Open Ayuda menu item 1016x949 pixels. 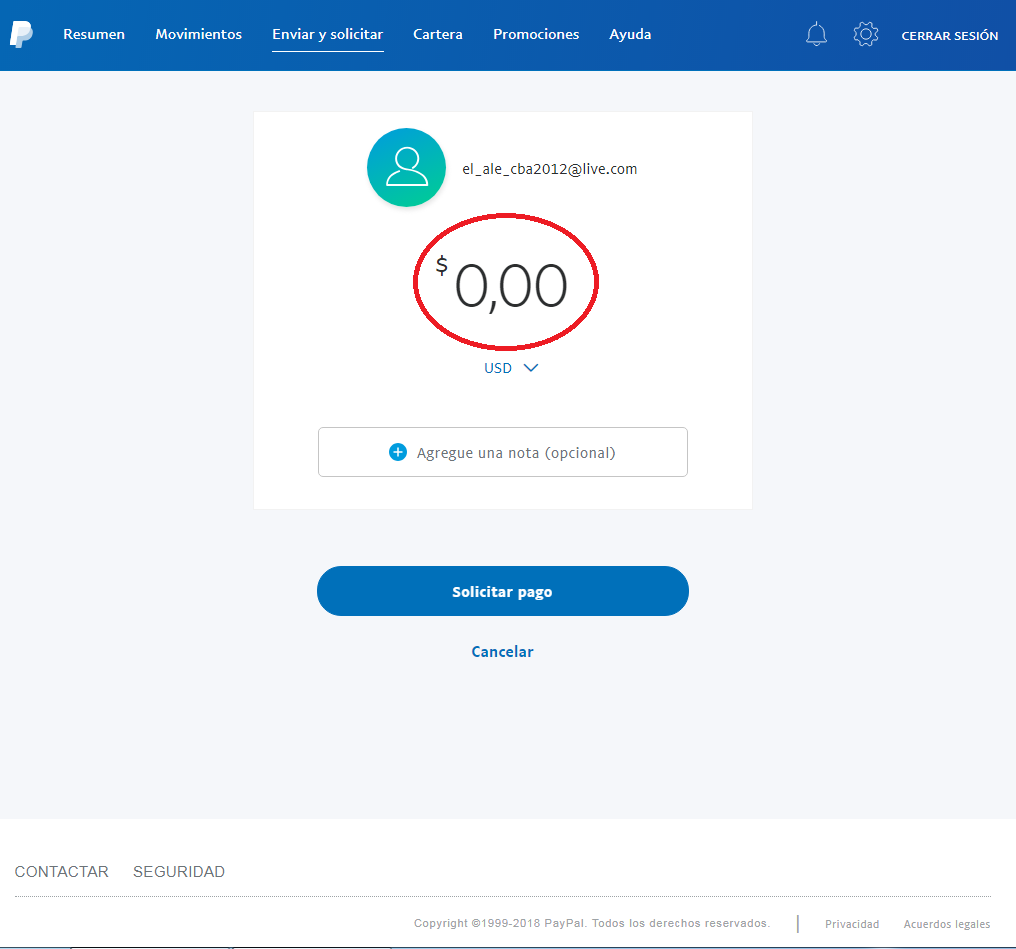[x=630, y=34]
